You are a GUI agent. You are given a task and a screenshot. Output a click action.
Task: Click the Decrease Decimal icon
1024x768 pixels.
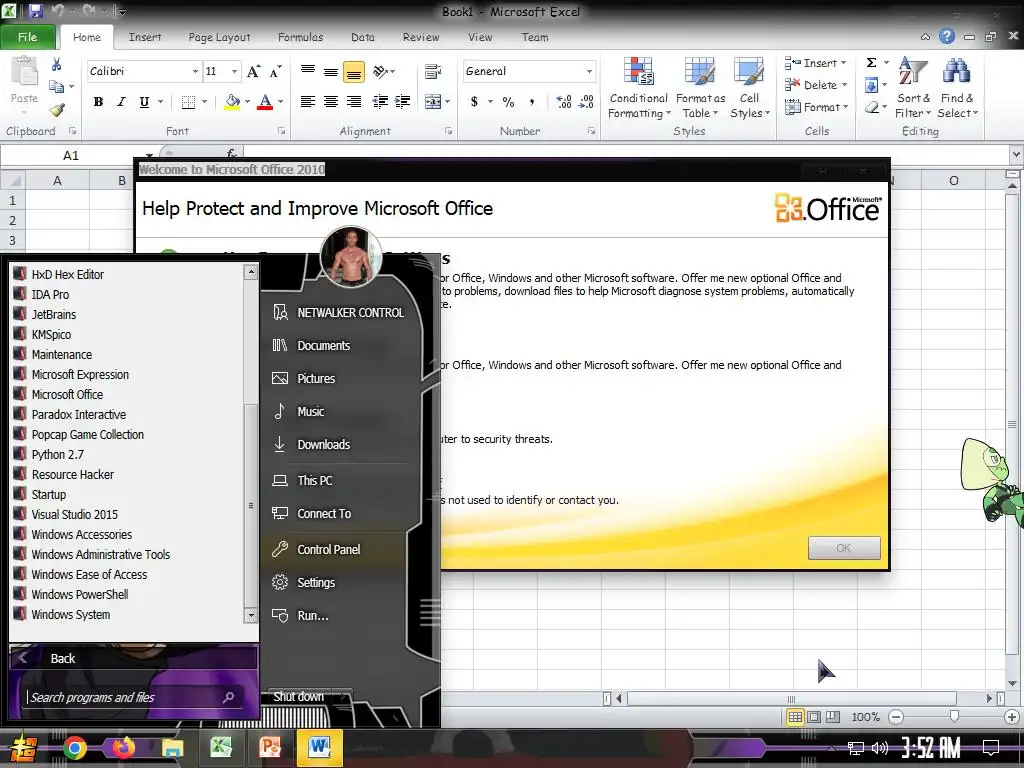(x=586, y=102)
